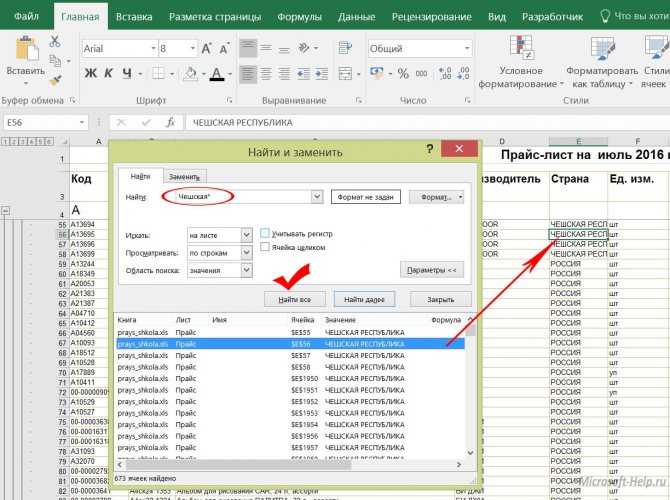
Task: Open the Формат button dropdown arrow
Action: [x=460, y=197]
